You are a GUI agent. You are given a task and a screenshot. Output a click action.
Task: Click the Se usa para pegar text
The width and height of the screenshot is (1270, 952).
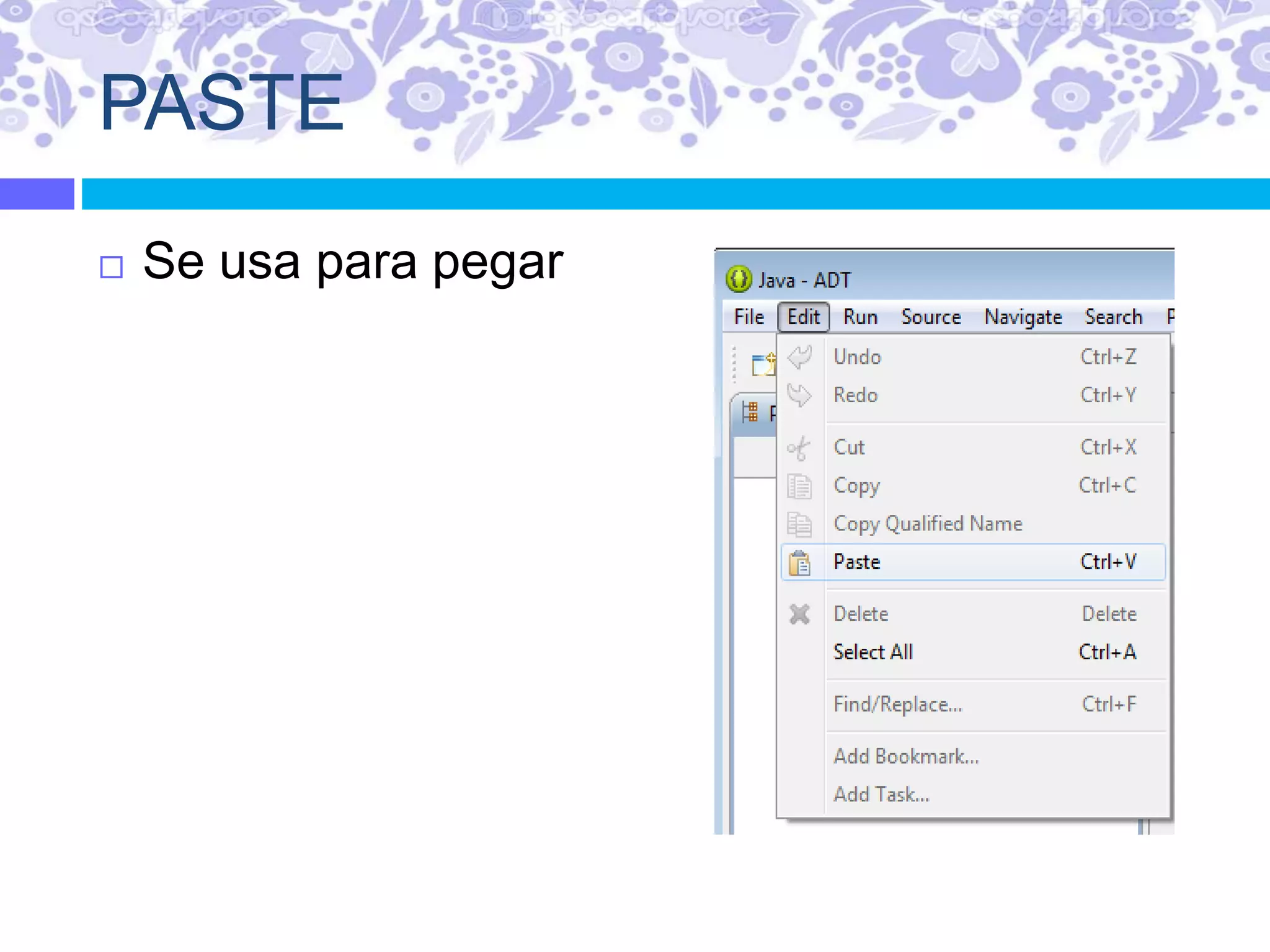point(353,263)
